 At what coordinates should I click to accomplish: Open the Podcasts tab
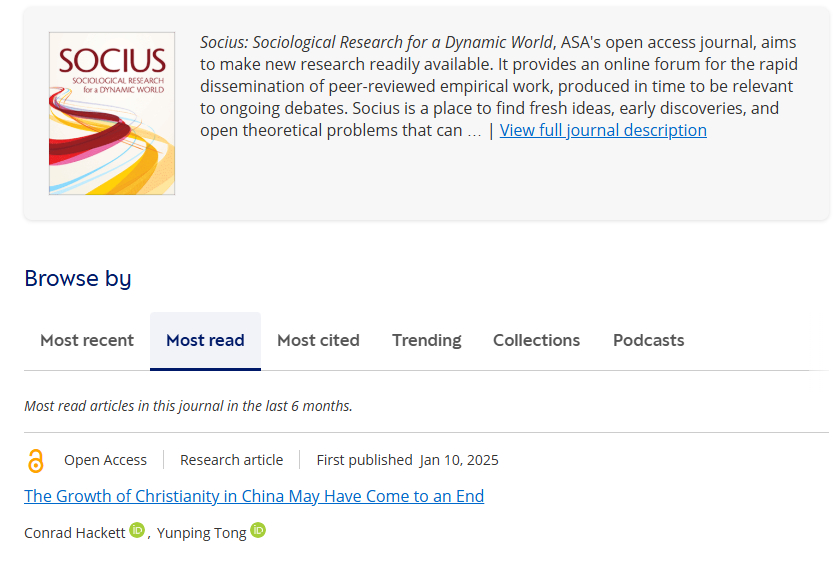point(649,340)
